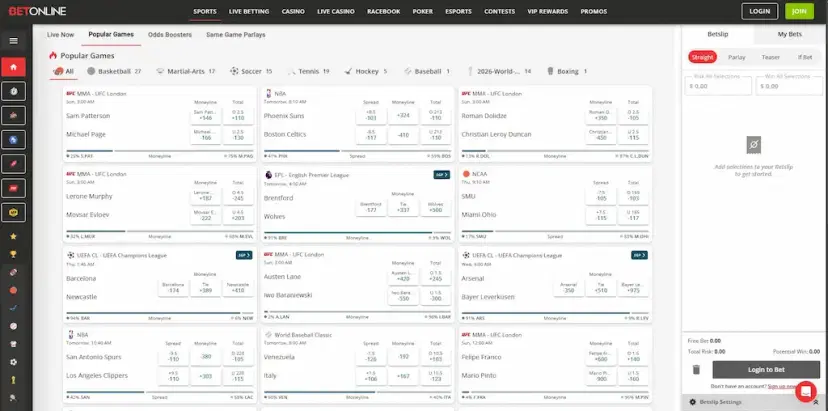Open VIP Rewards in top navigation
The width and height of the screenshot is (828, 411).
pyautogui.click(x=548, y=12)
